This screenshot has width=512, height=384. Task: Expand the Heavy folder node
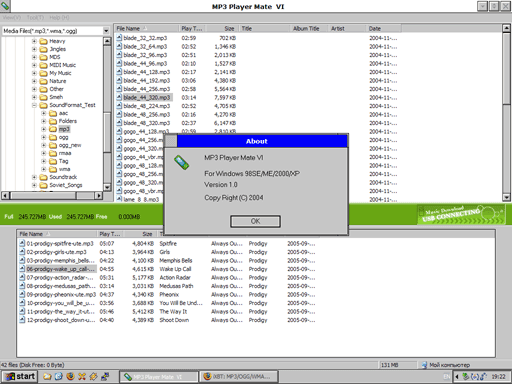click(x=34, y=41)
